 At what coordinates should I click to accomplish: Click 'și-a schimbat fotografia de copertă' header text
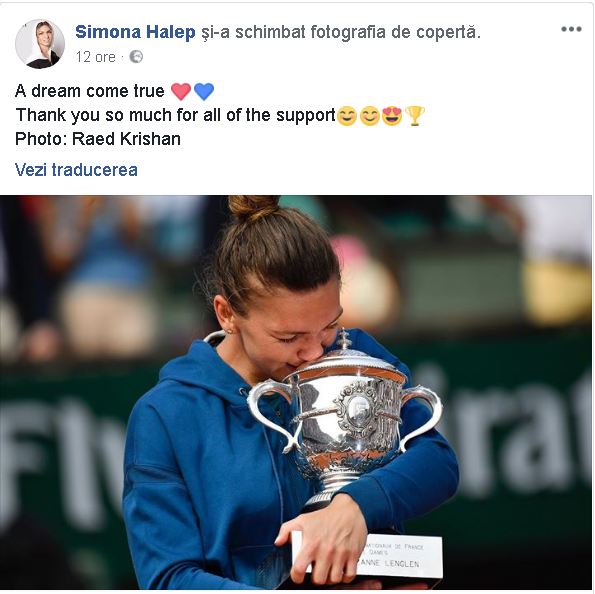point(341,32)
